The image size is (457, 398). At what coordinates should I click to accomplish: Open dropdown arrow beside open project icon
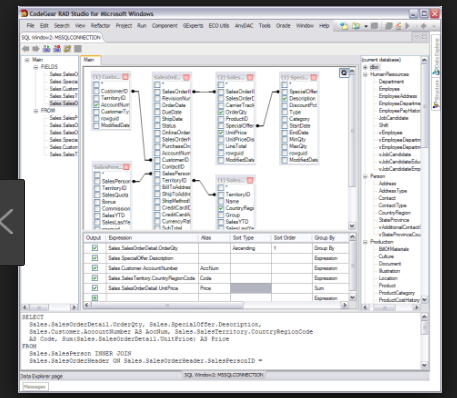point(366,26)
